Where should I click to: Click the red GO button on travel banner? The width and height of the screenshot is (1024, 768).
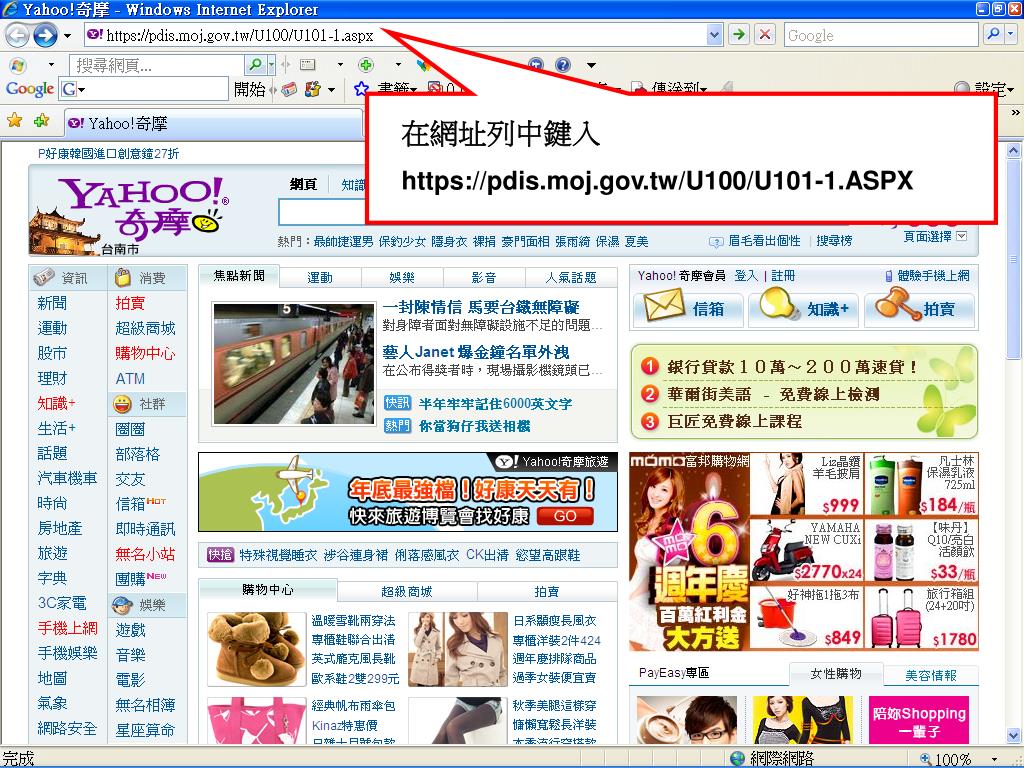tap(565, 516)
